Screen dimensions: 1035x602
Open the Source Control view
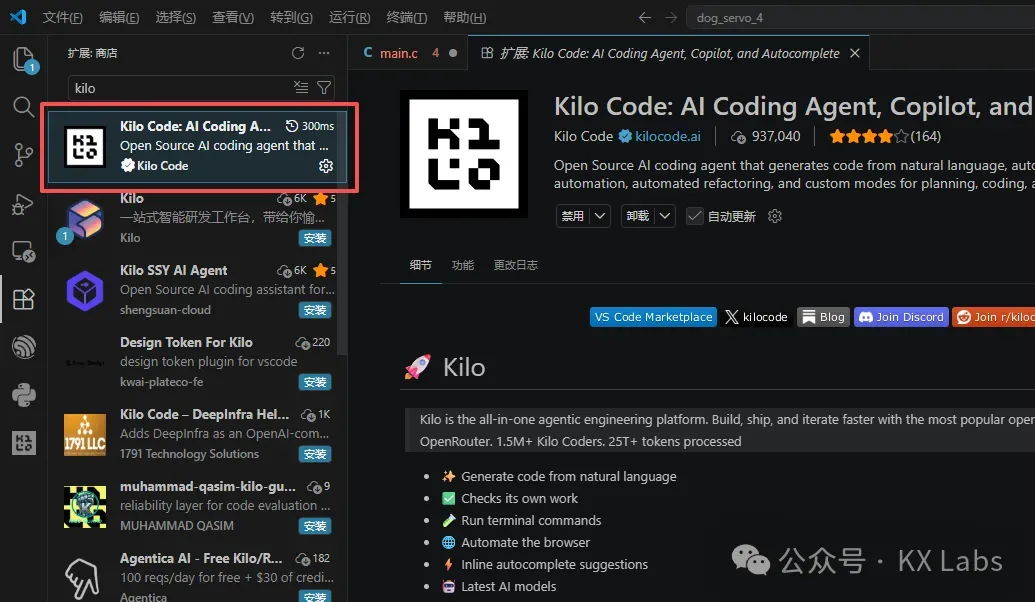click(x=23, y=154)
